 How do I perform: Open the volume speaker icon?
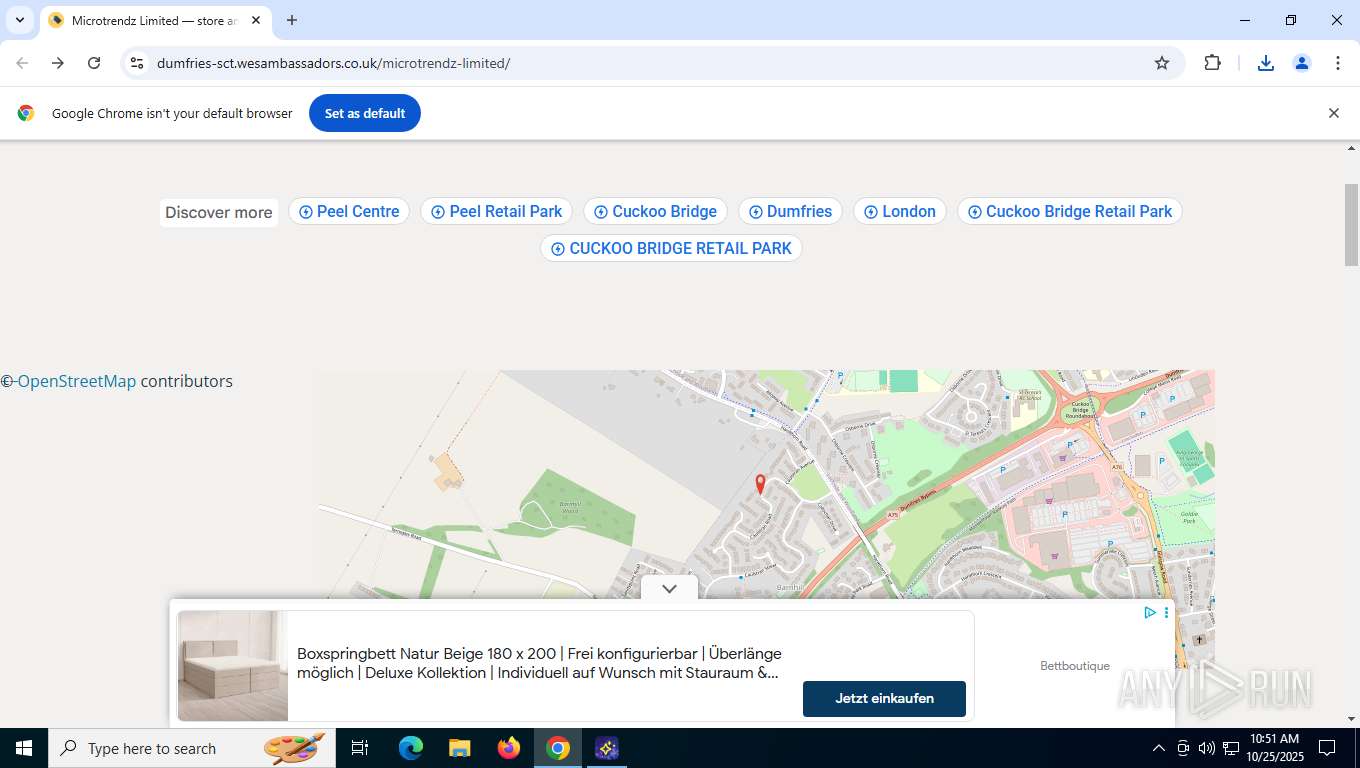pyautogui.click(x=1206, y=748)
